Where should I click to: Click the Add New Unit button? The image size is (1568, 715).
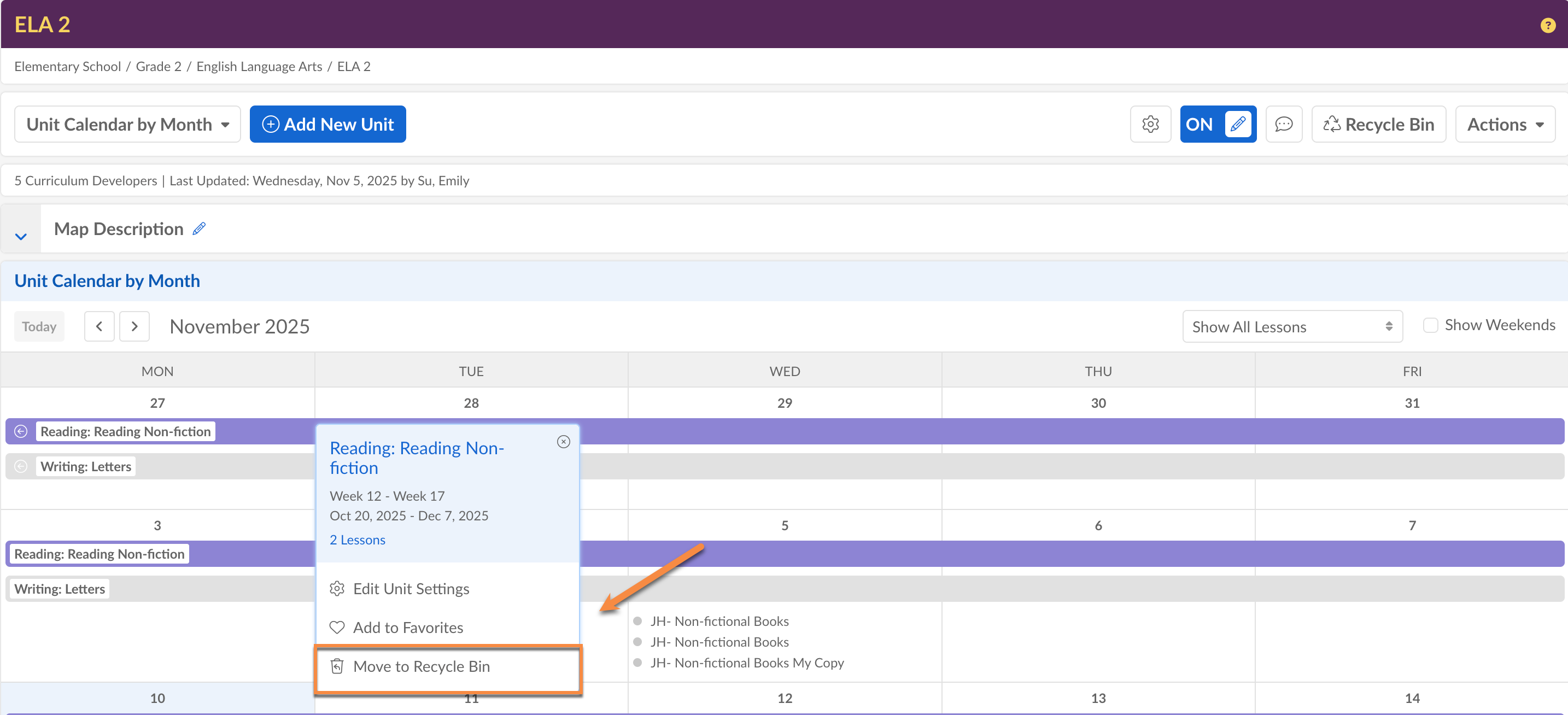click(x=327, y=124)
